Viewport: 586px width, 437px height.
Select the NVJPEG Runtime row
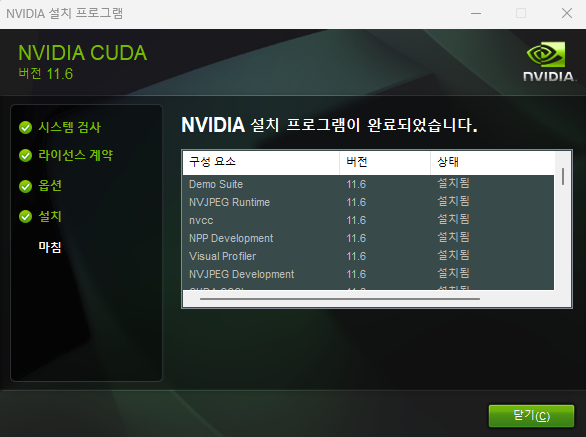coord(368,202)
